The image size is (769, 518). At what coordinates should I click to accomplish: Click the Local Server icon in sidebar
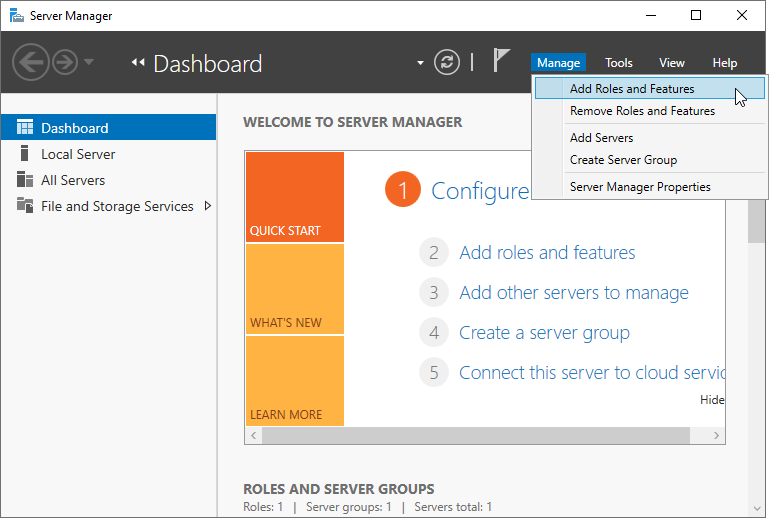(x=25, y=153)
